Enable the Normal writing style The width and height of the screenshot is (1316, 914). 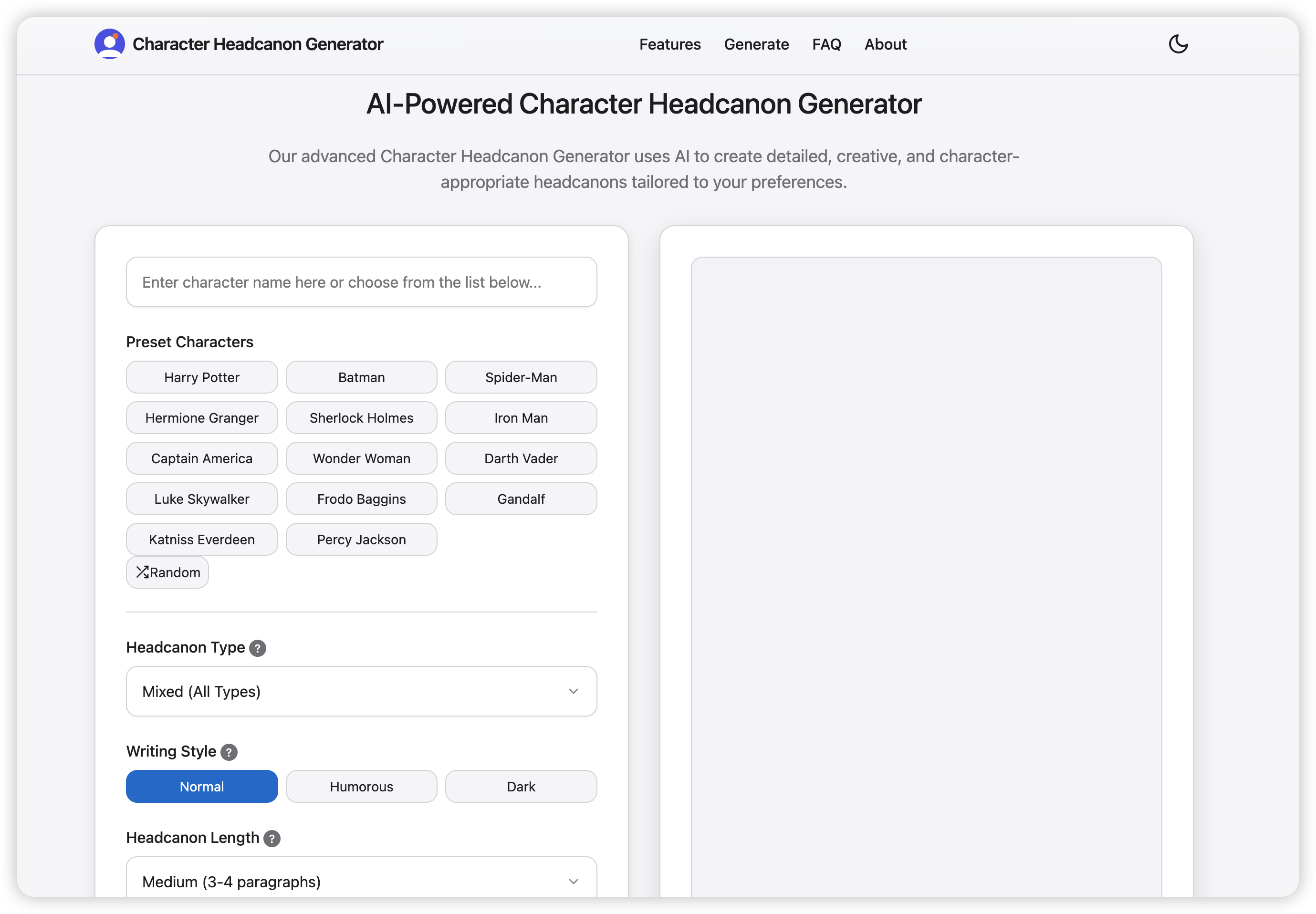pyautogui.click(x=201, y=786)
